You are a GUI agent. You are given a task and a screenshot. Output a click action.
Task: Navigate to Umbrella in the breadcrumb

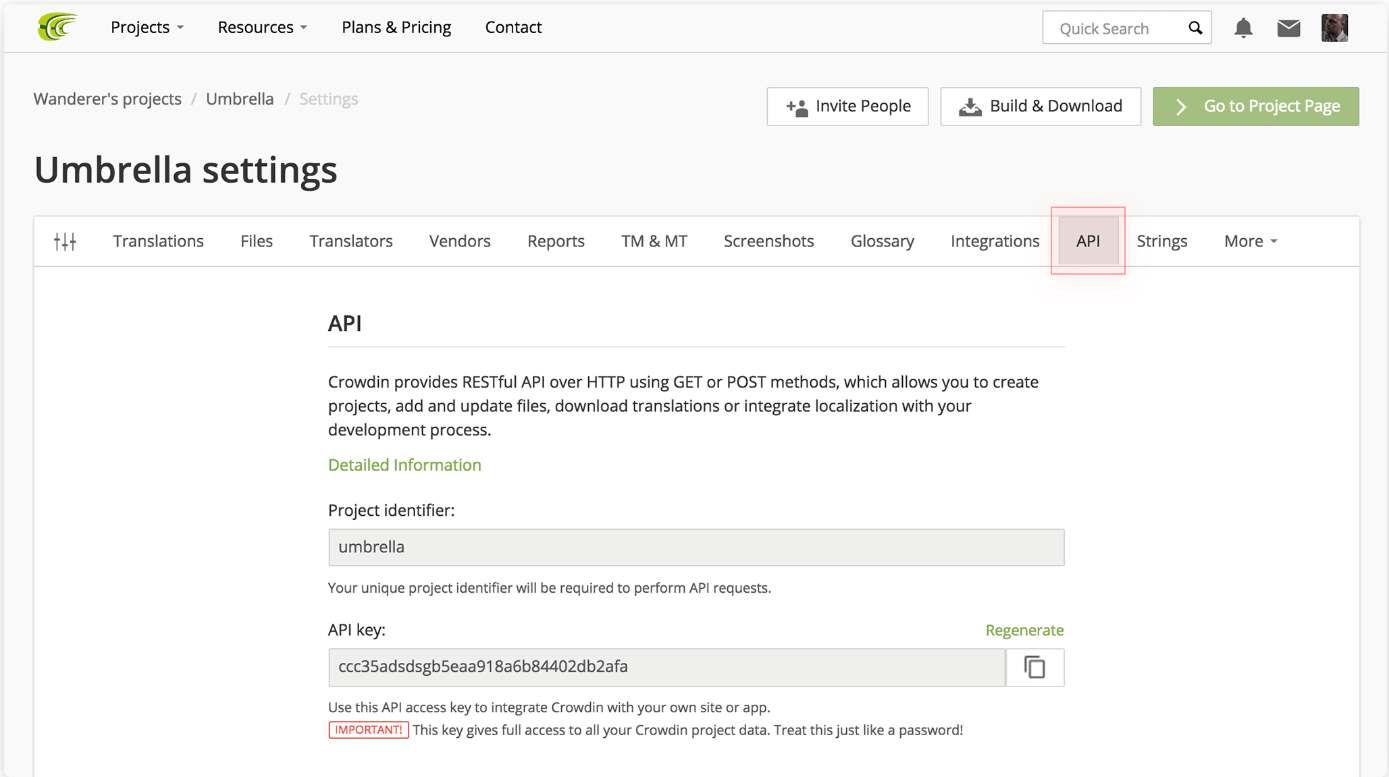coord(240,99)
